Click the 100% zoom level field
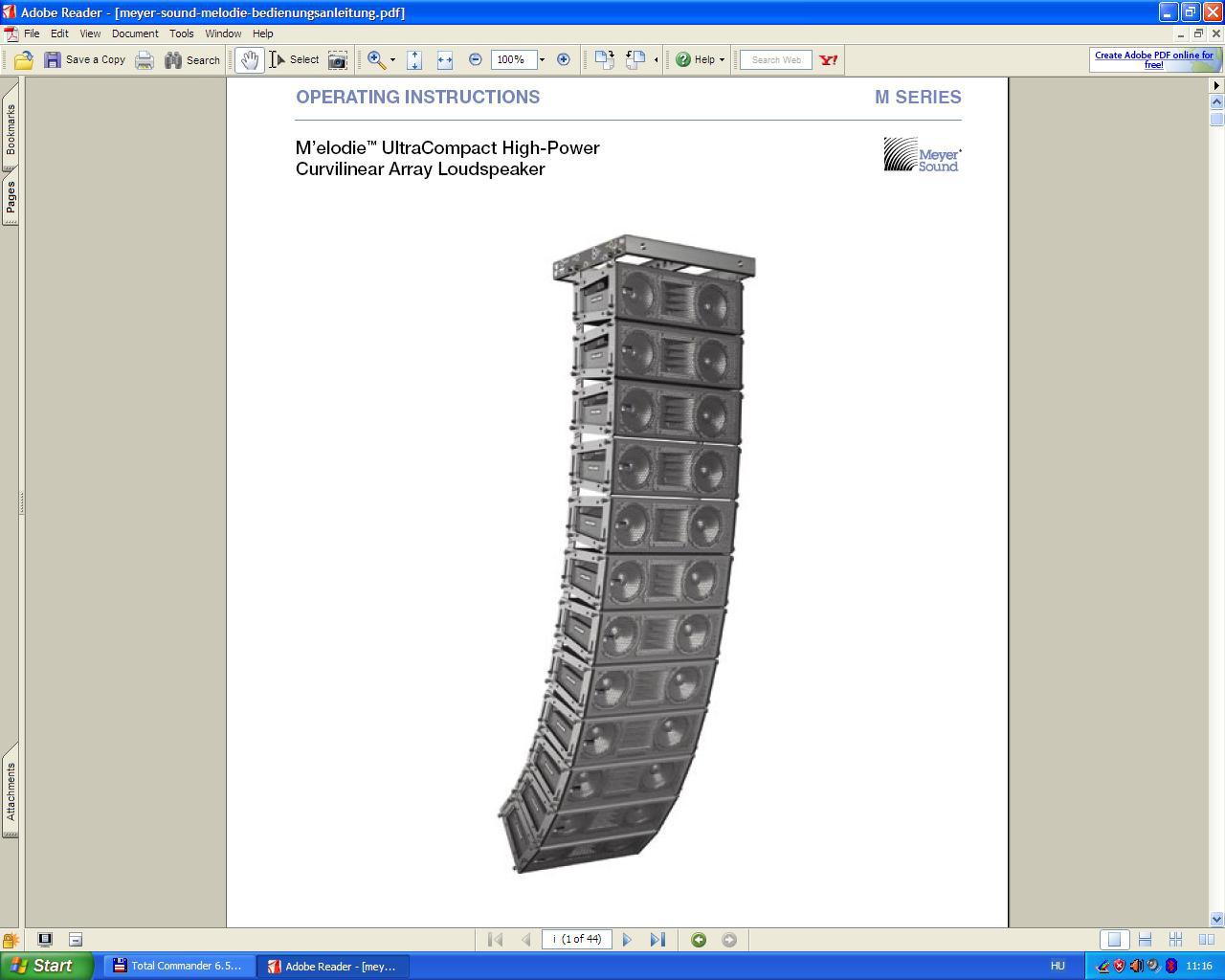Screen dimensions: 1225x980 513,60
